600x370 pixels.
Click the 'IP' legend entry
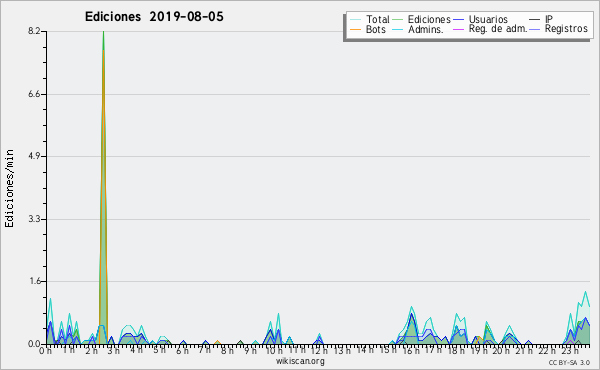(541, 19)
